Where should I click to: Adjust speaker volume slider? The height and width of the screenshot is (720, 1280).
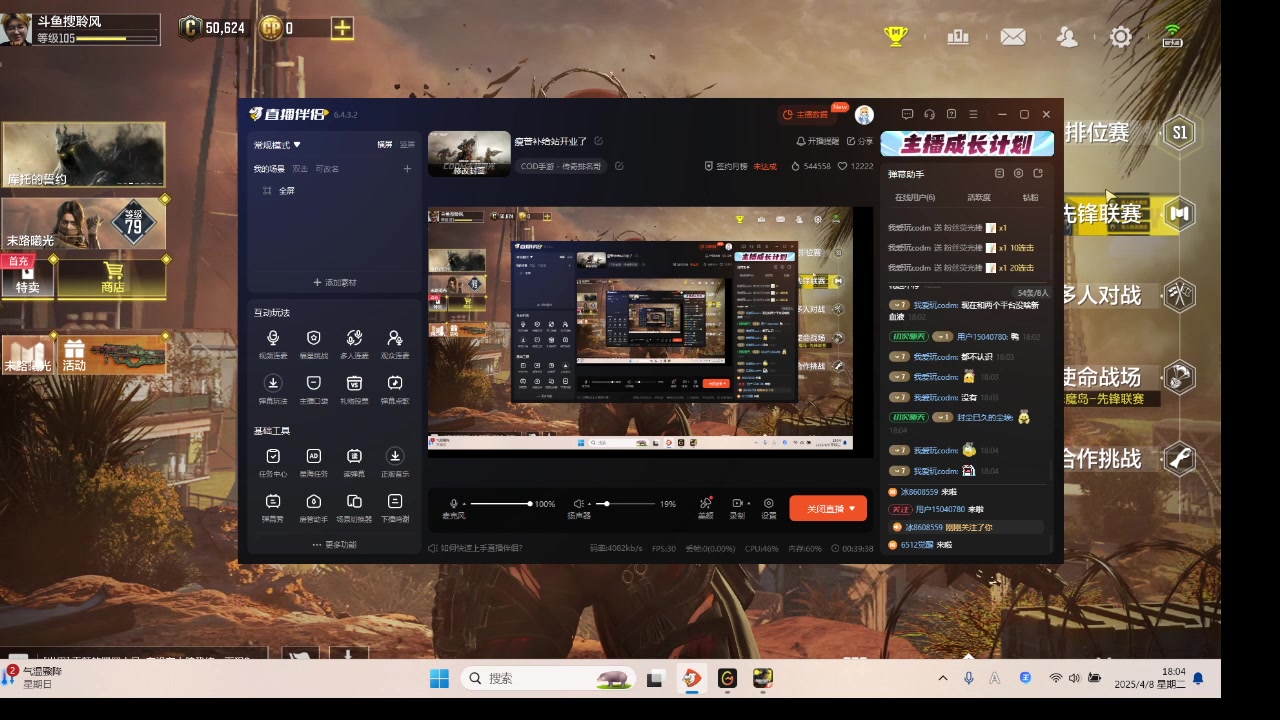click(625, 504)
